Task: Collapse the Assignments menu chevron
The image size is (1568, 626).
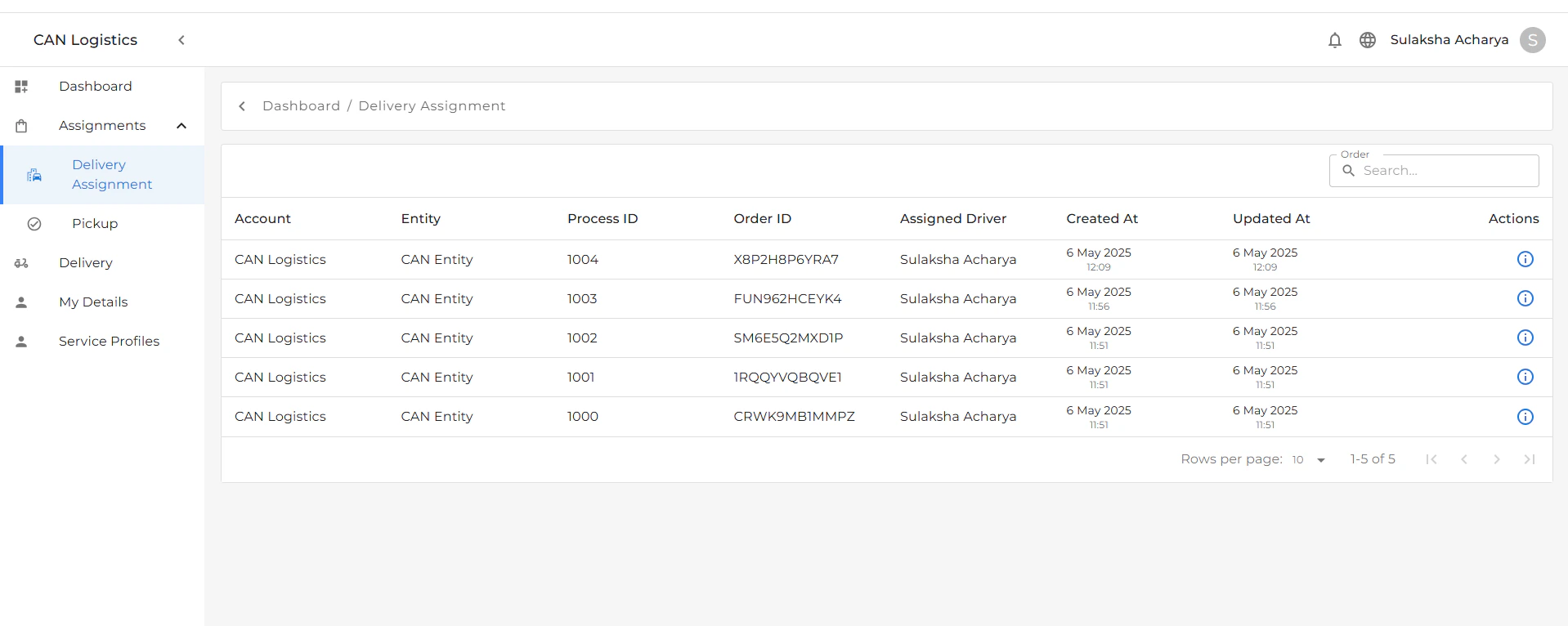Action: click(x=181, y=126)
